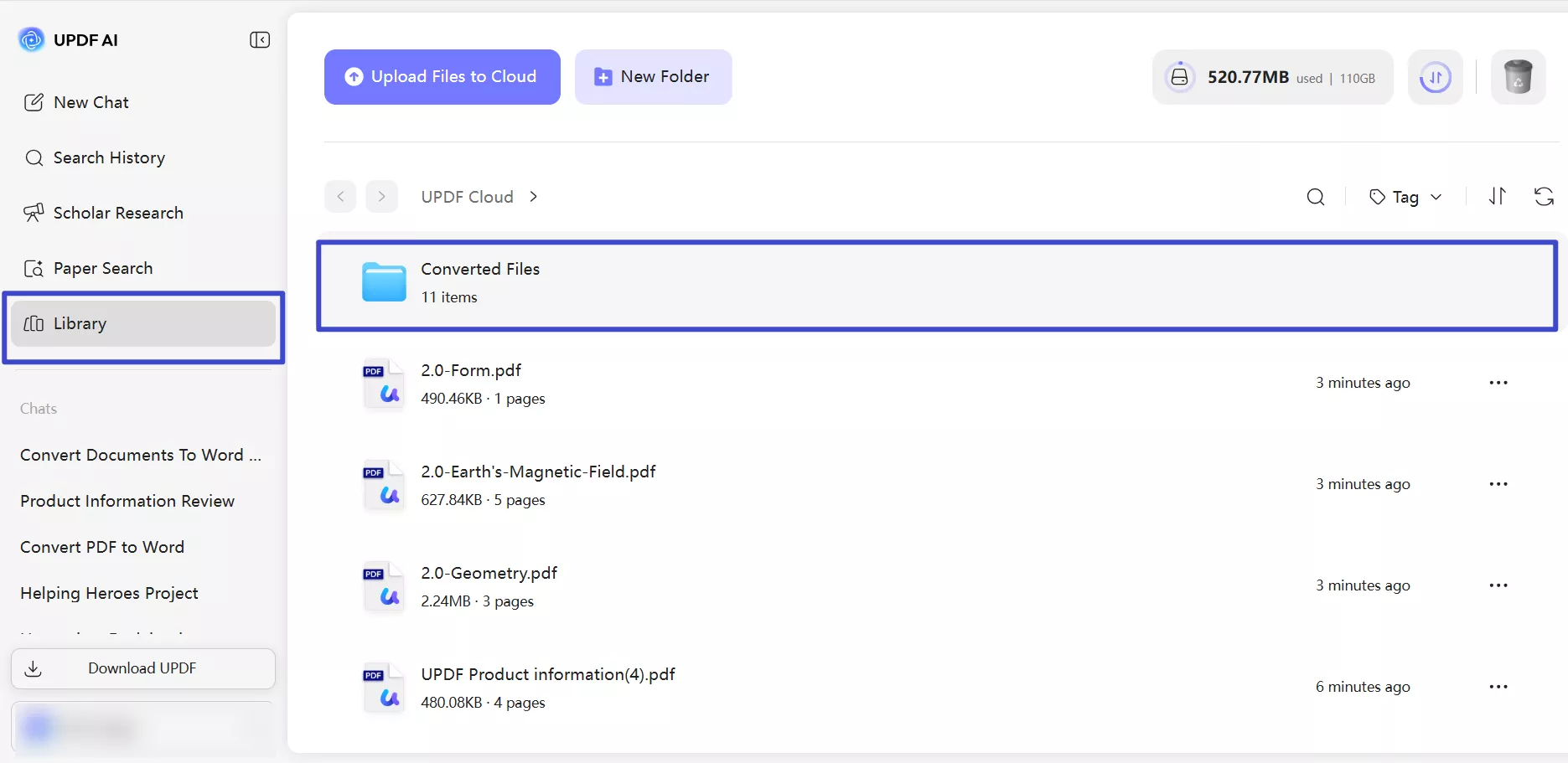
Task: Select the Scholar Research sidebar icon
Action: point(34,213)
